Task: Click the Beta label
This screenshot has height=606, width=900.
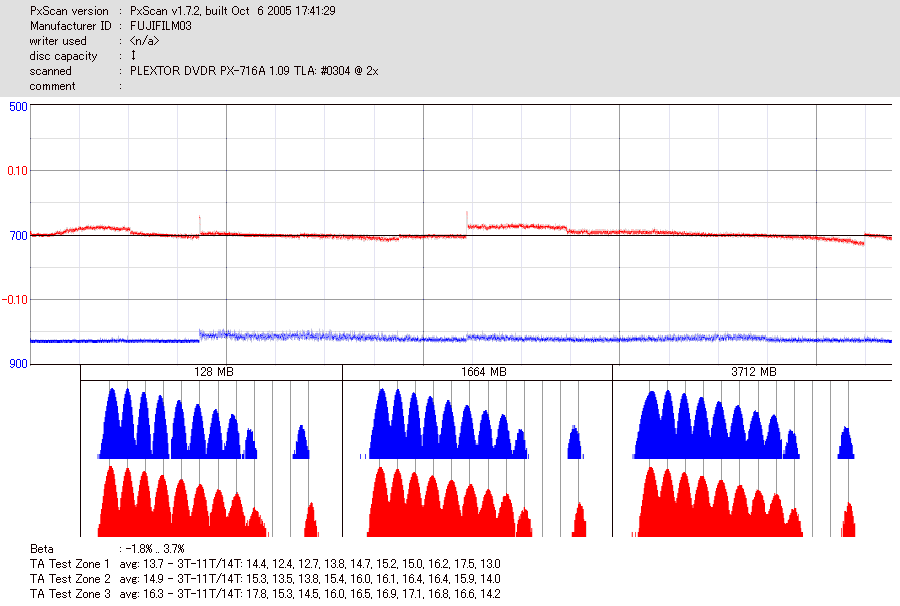Action: 41,549
